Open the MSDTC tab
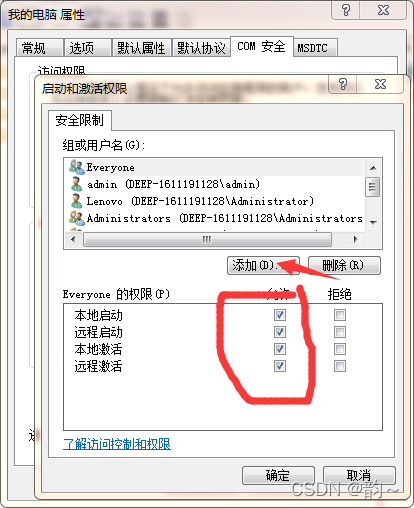The height and width of the screenshot is (508, 414). tap(312, 48)
